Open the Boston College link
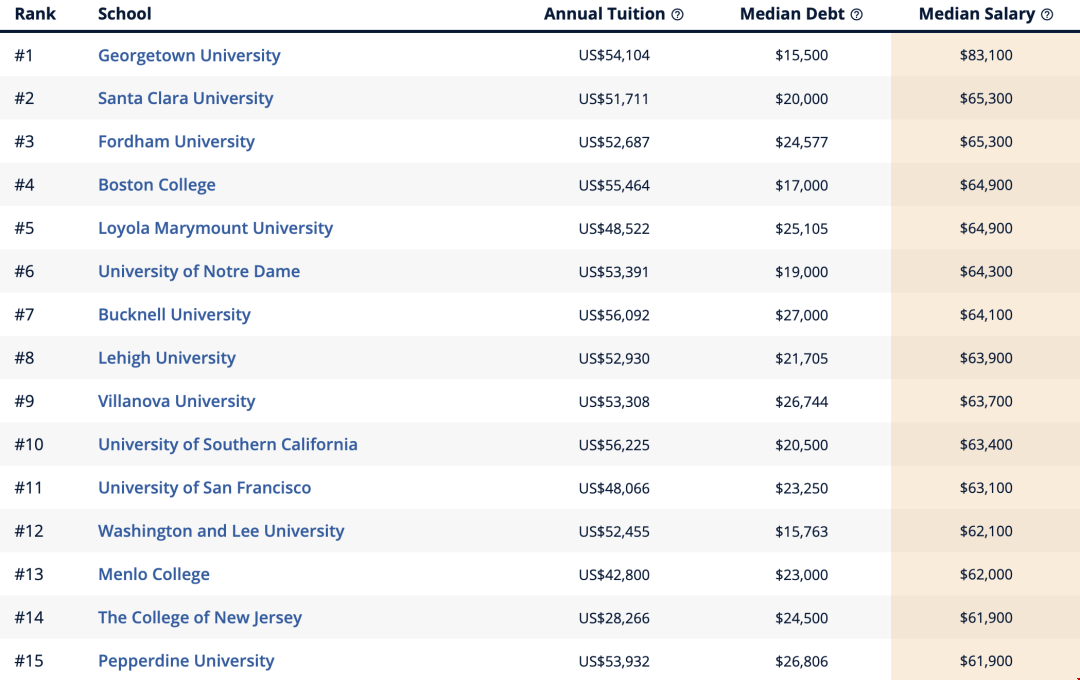Viewport: 1080px width, 680px height. [156, 185]
